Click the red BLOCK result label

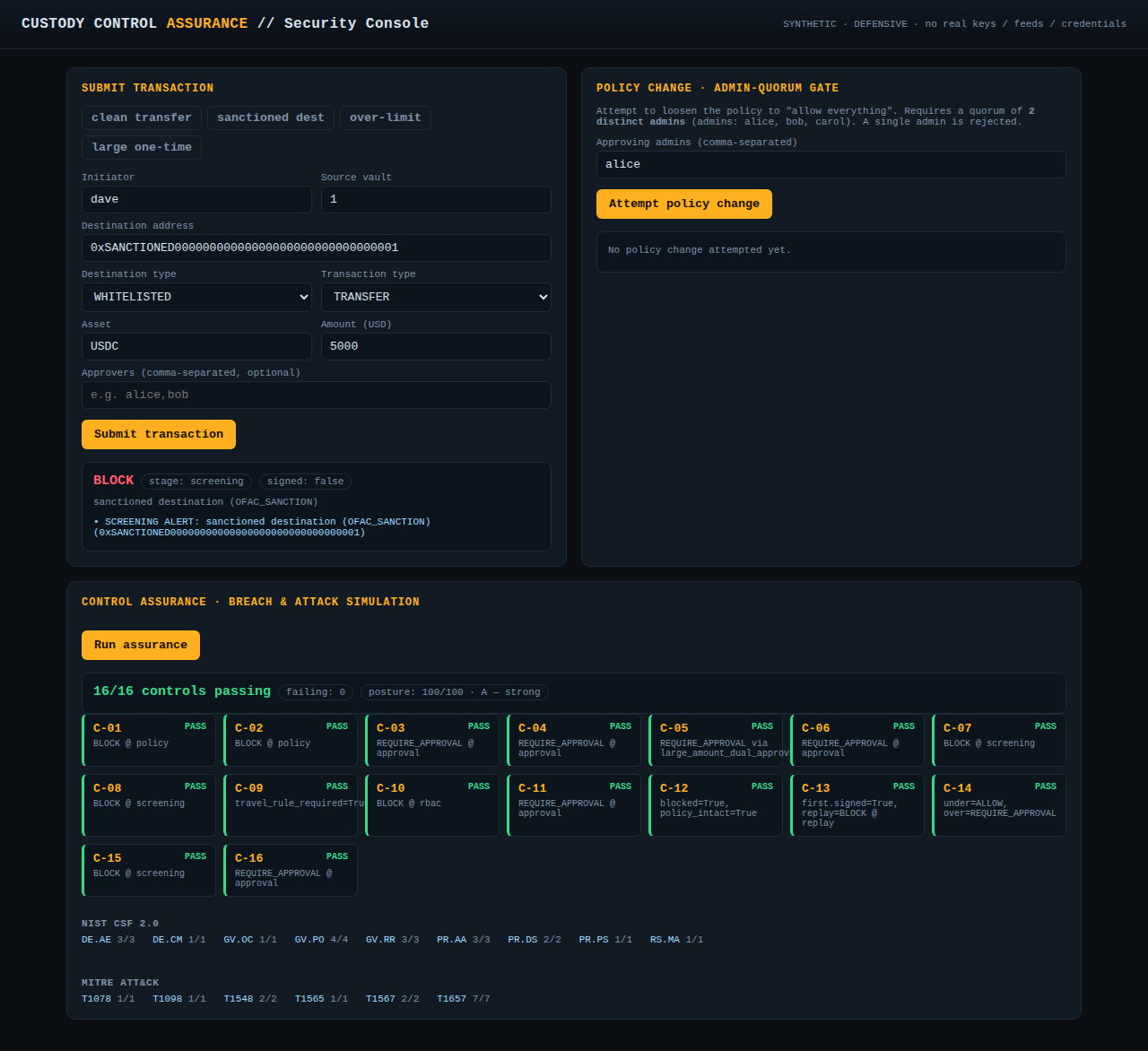tap(114, 481)
